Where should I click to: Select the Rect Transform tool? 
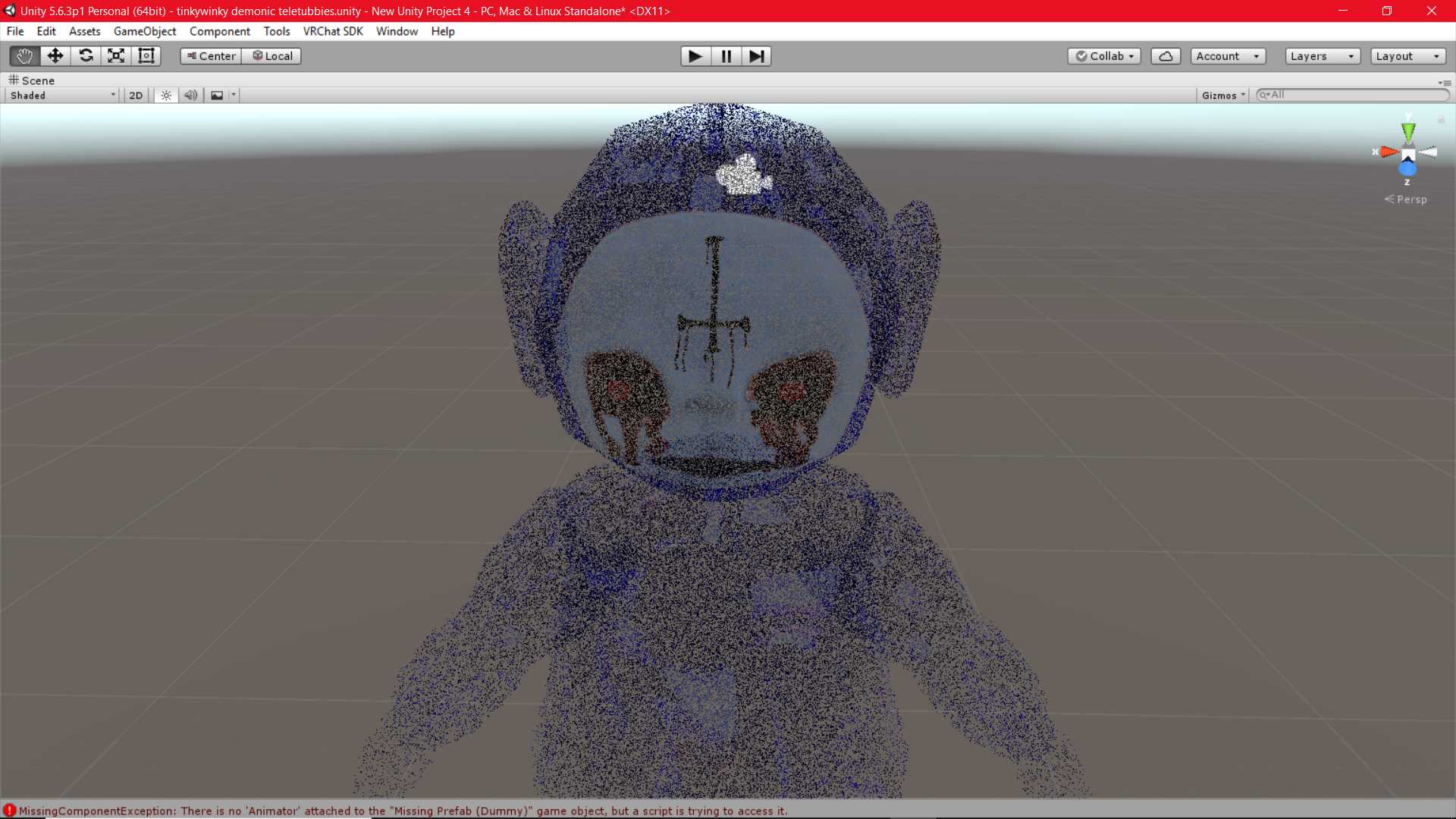pyautogui.click(x=146, y=56)
